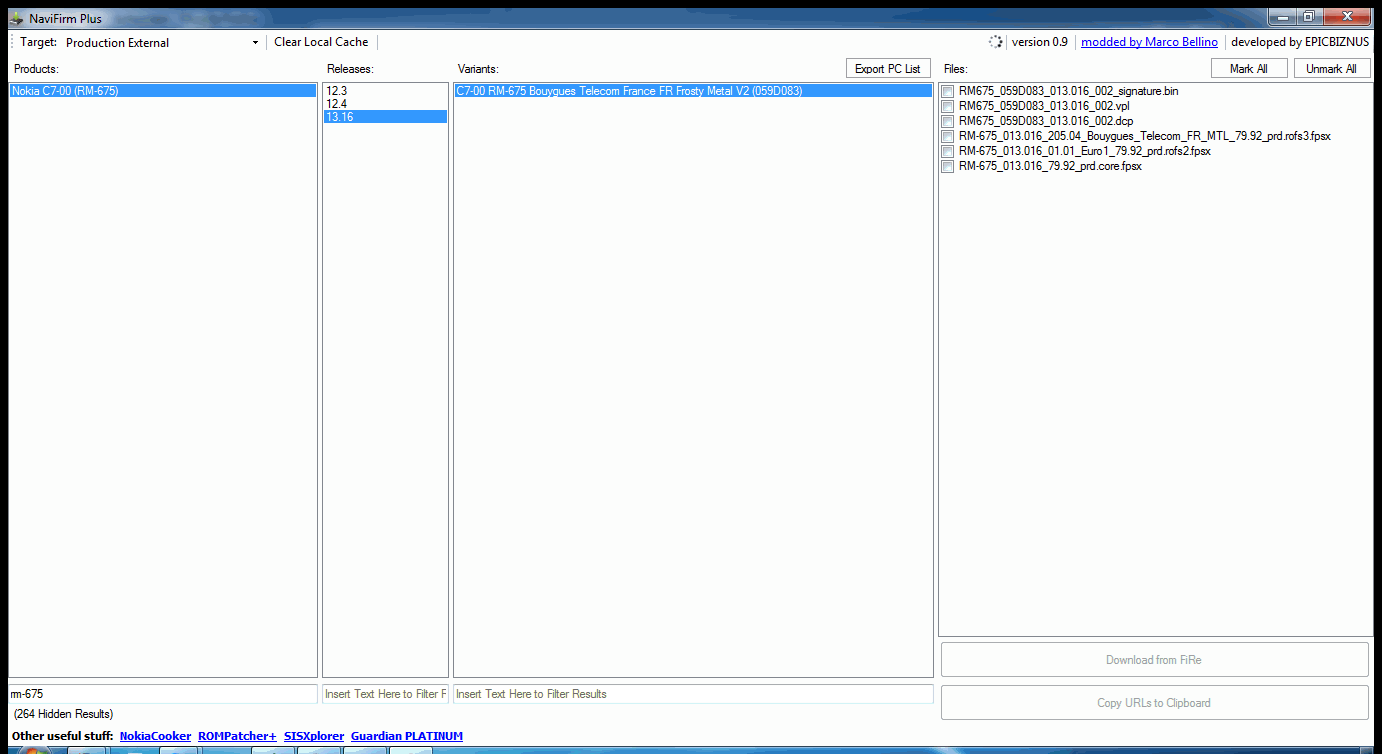Screen dimensions: 1382x754
Task: Check the Euro1 rofs2.fpsx file
Action: click(x=948, y=152)
